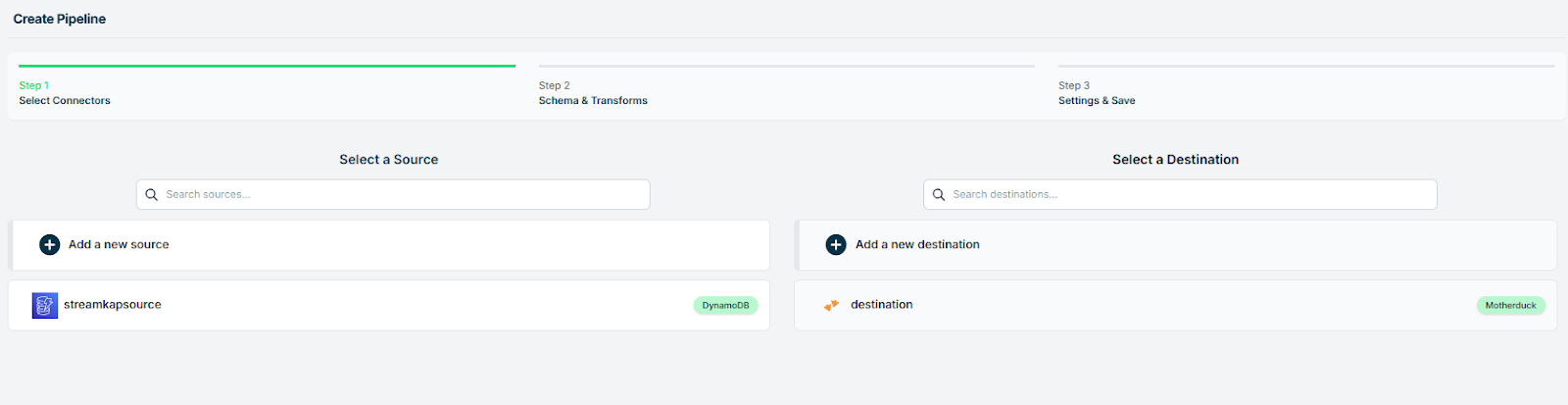Viewport: 1568px width, 405px height.
Task: Click the plus icon beside Add a new destination
Action: pyautogui.click(x=836, y=245)
